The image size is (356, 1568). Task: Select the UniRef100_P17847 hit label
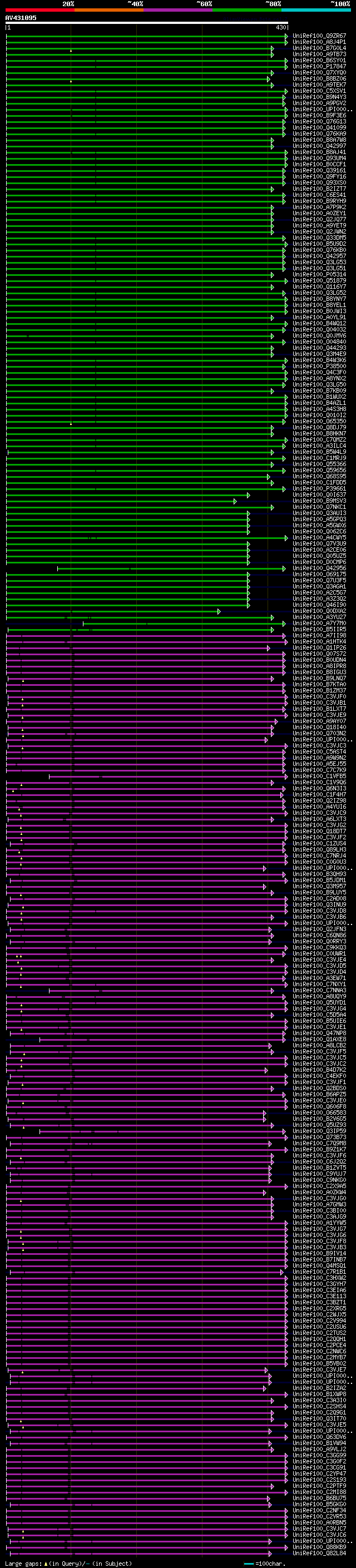click(319, 66)
